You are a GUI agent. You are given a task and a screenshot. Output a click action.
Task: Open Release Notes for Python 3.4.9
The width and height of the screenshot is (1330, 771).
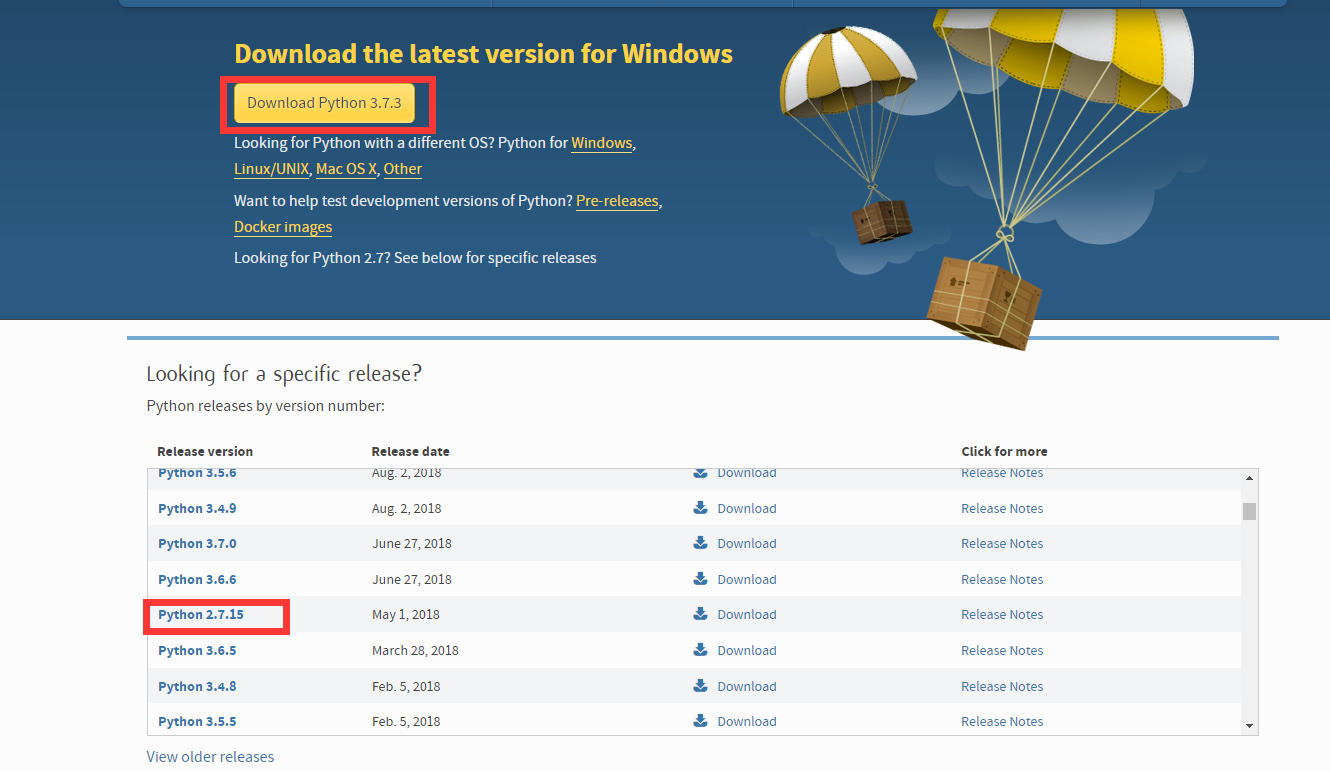[x=1002, y=508]
